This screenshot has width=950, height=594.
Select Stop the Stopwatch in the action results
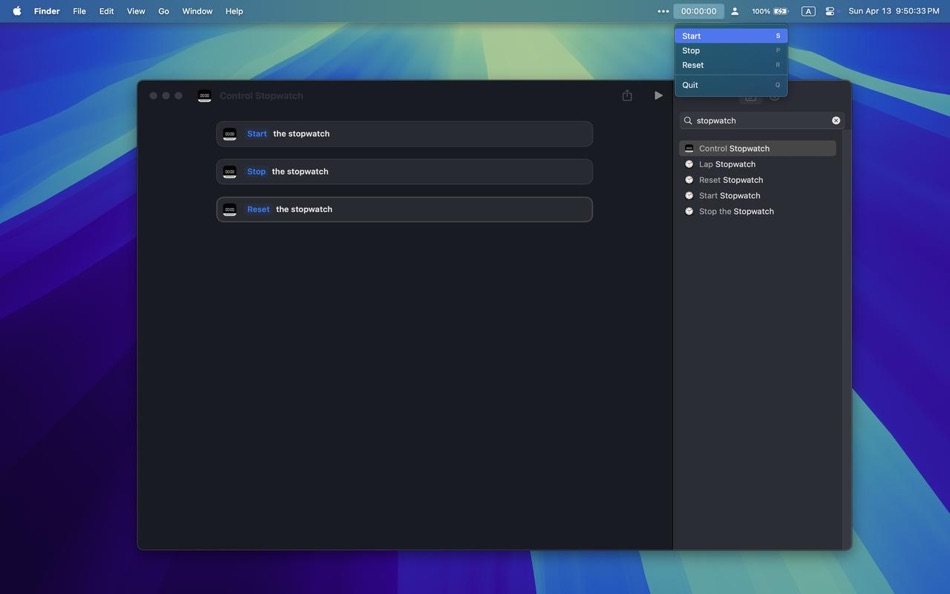[757, 212]
